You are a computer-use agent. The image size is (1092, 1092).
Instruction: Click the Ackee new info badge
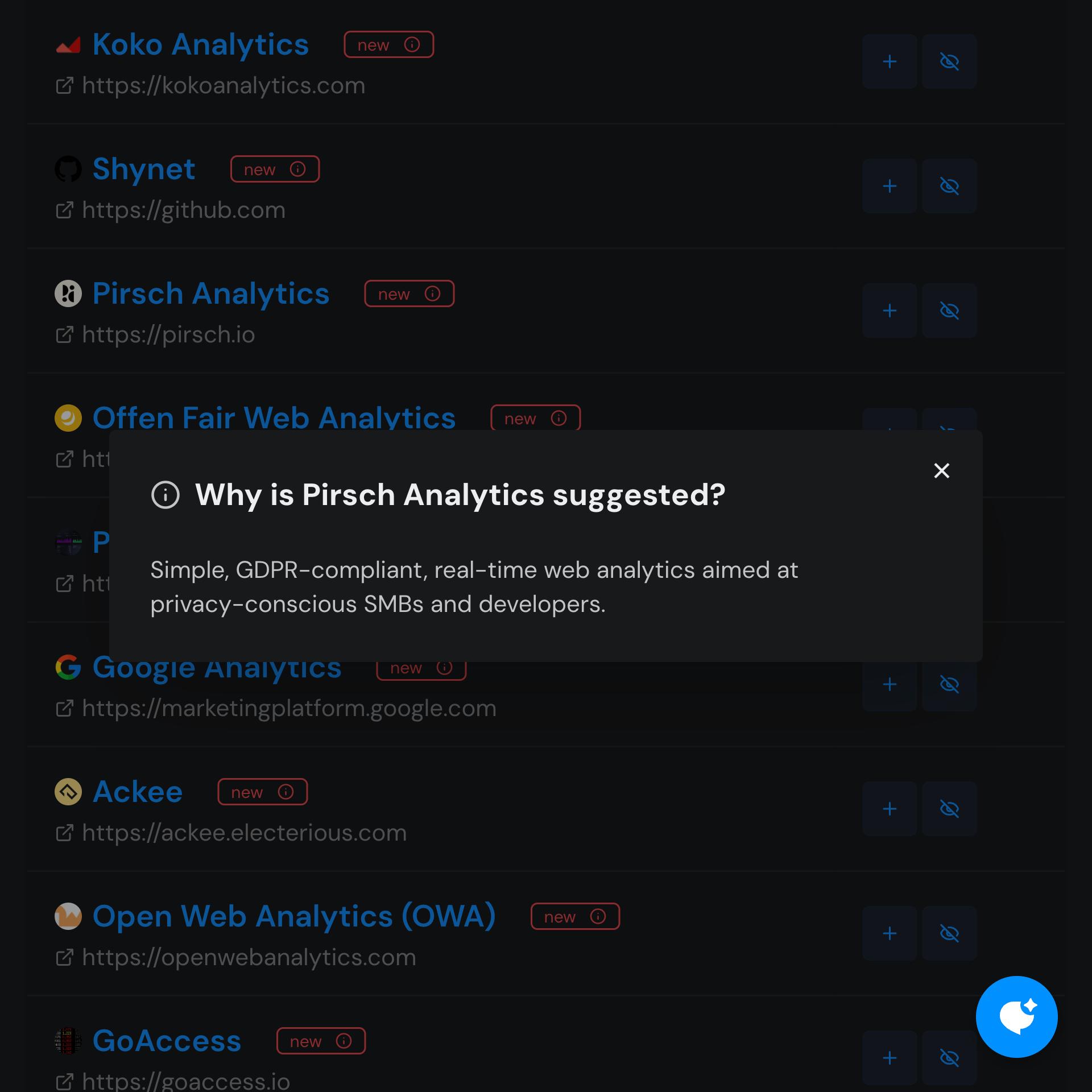click(262, 792)
